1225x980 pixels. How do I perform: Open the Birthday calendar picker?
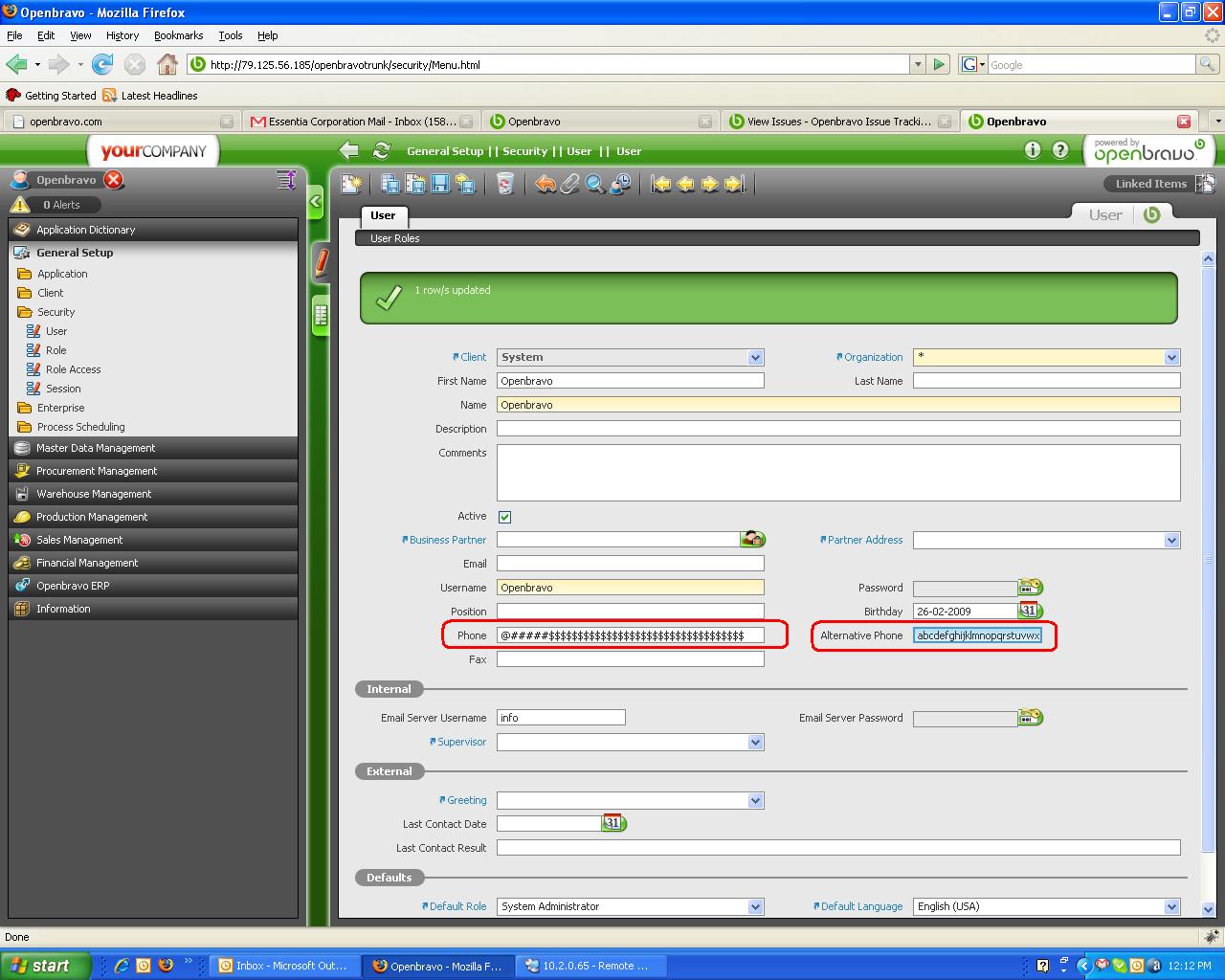click(x=1030, y=611)
